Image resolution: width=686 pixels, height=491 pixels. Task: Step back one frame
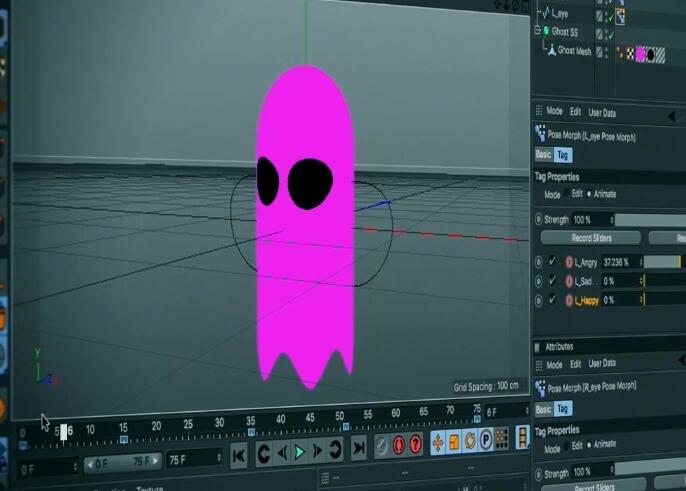point(282,452)
